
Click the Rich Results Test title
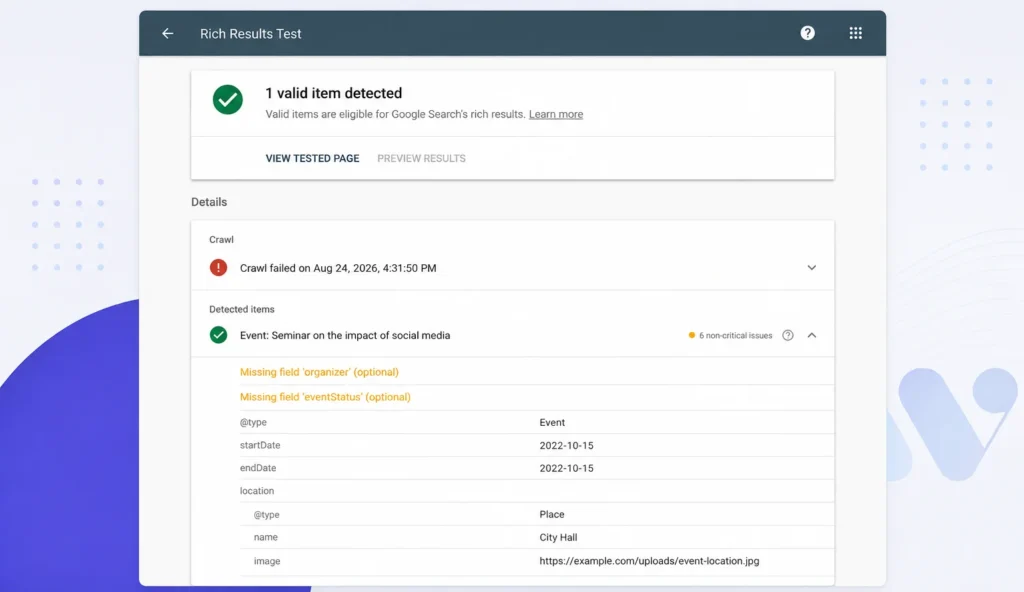pyautogui.click(x=250, y=33)
